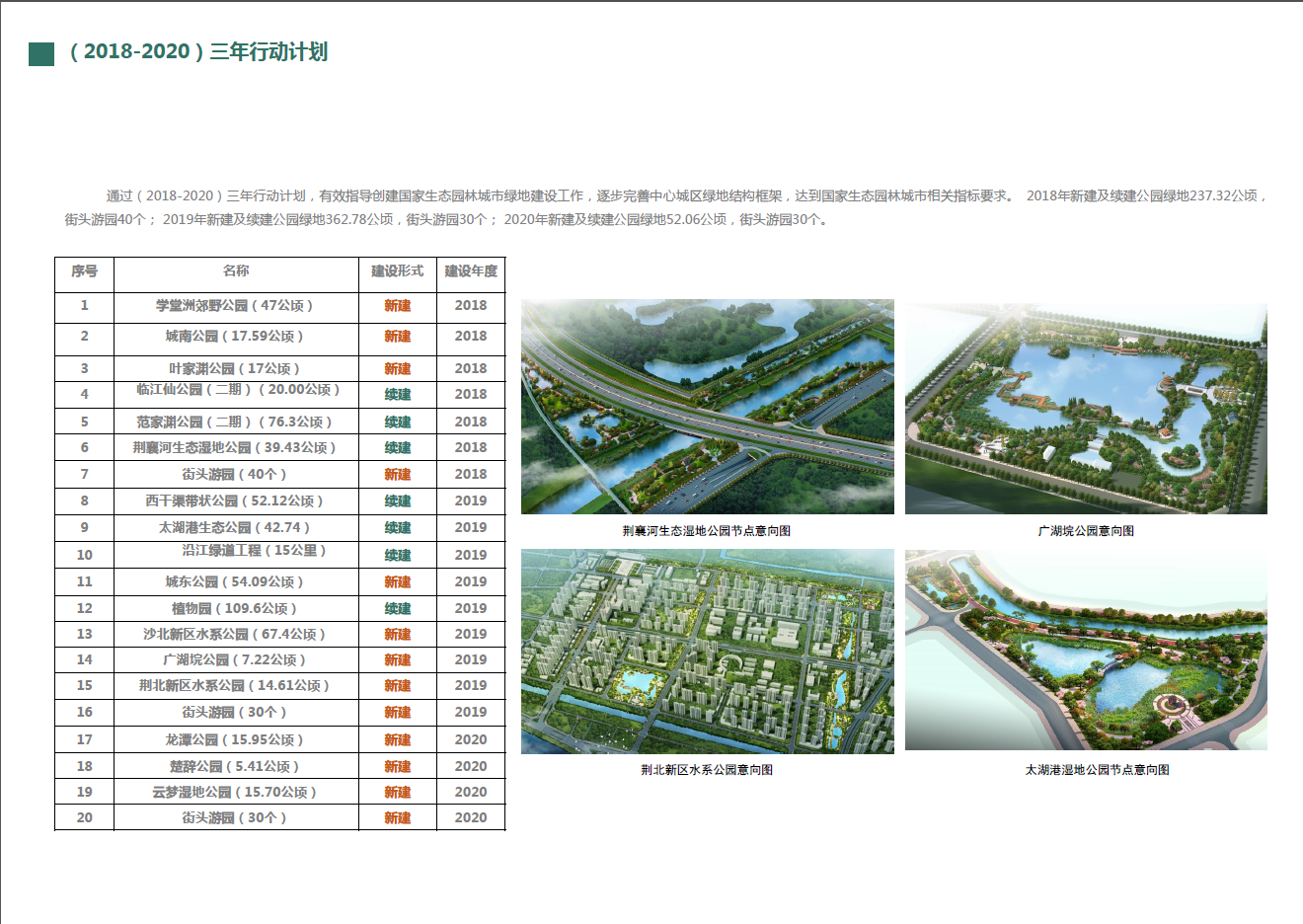Click year 2019 in the 西干渠带状公园 row
Image resolution: width=1303 pixels, height=924 pixels.
tap(471, 501)
